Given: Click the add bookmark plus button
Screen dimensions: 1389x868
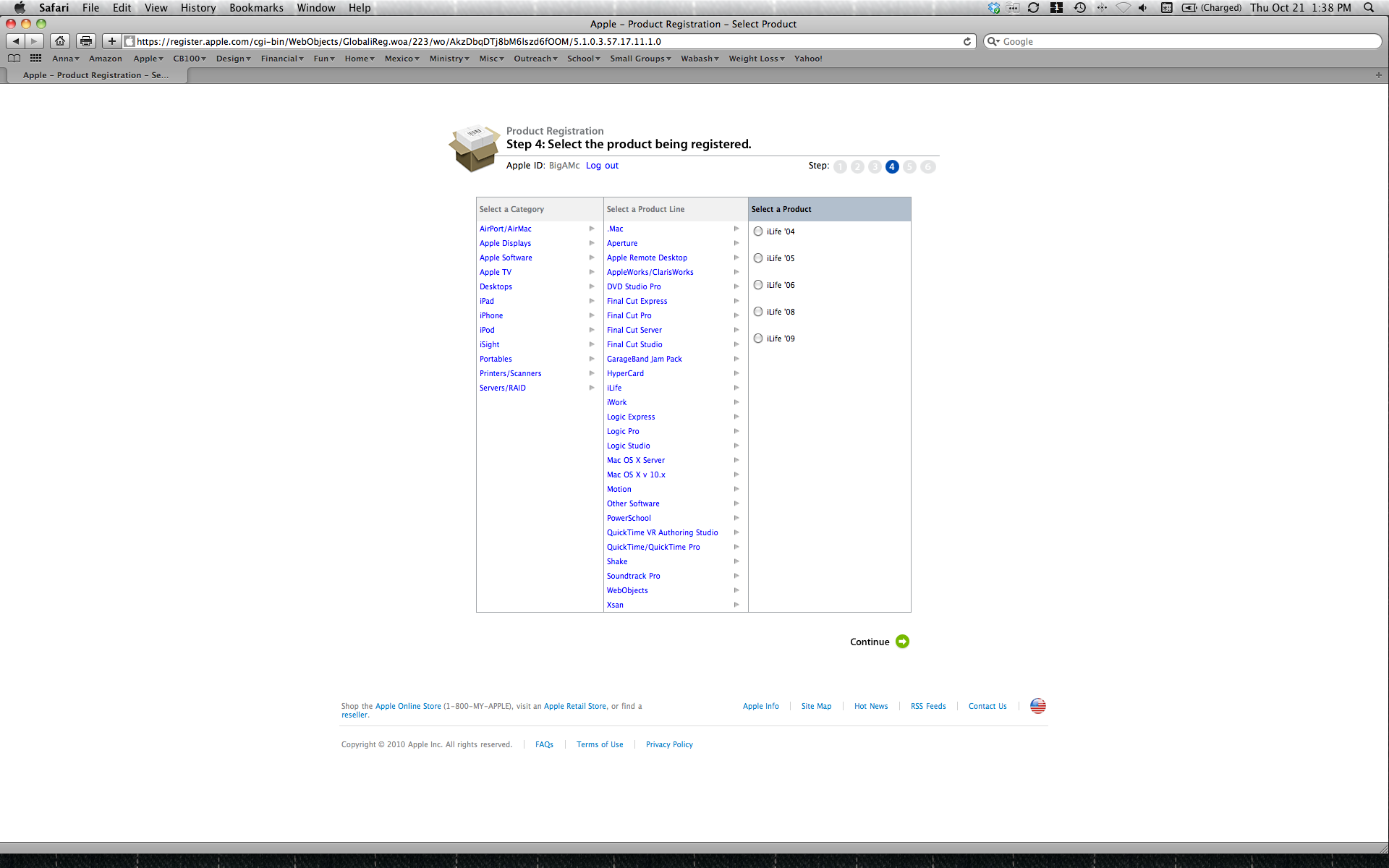Looking at the screenshot, I should [x=111, y=41].
